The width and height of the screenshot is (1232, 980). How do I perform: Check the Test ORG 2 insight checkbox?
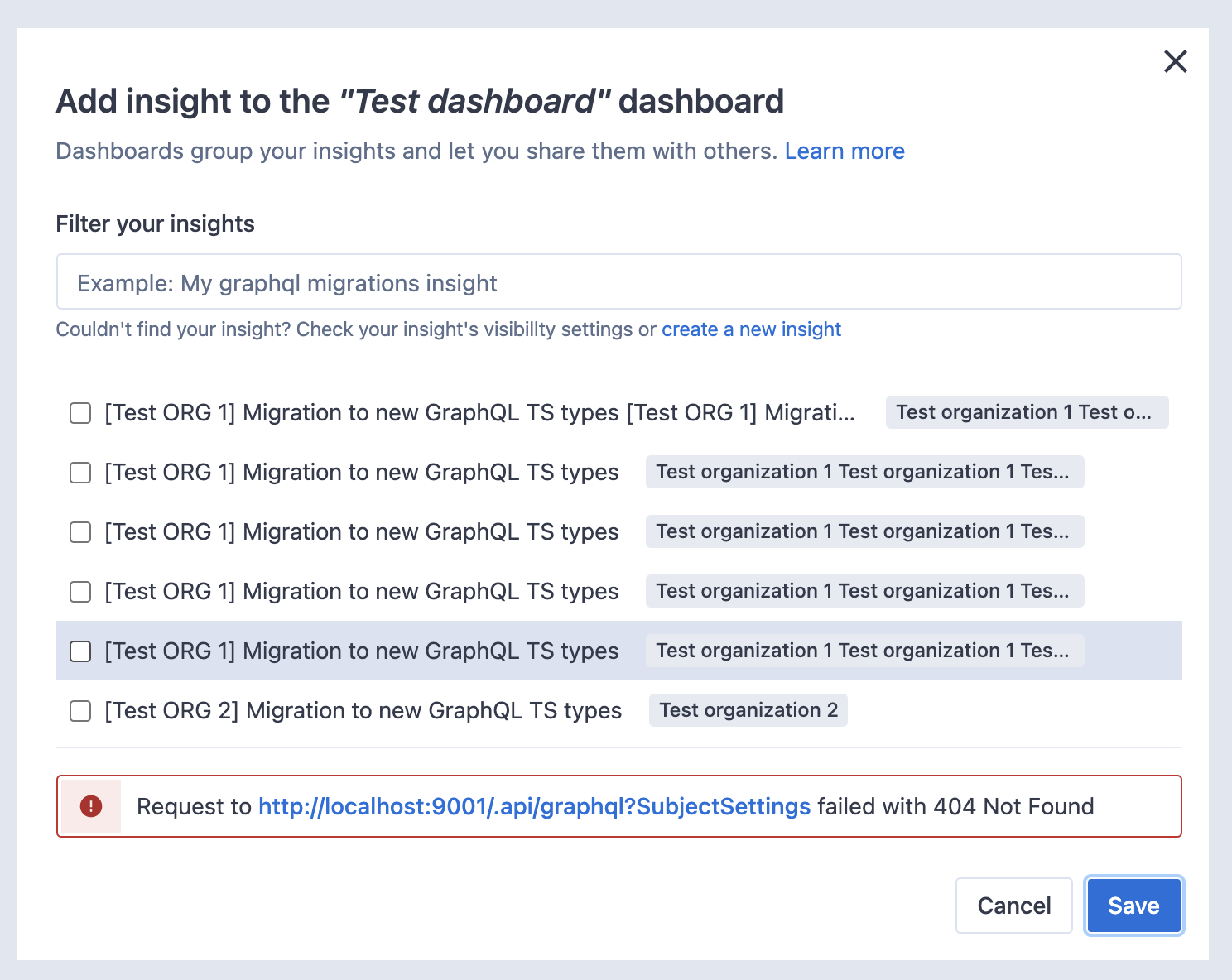[80, 711]
